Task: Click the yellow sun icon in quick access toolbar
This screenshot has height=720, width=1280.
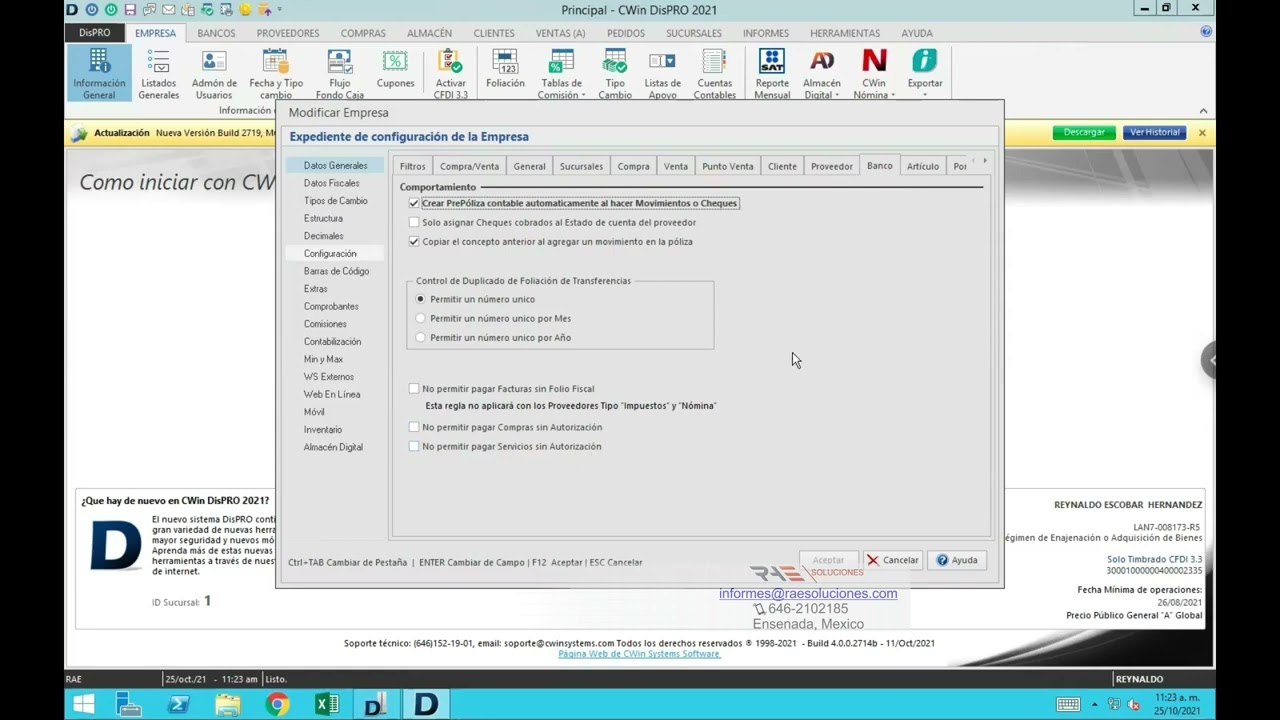Action: click(x=245, y=9)
